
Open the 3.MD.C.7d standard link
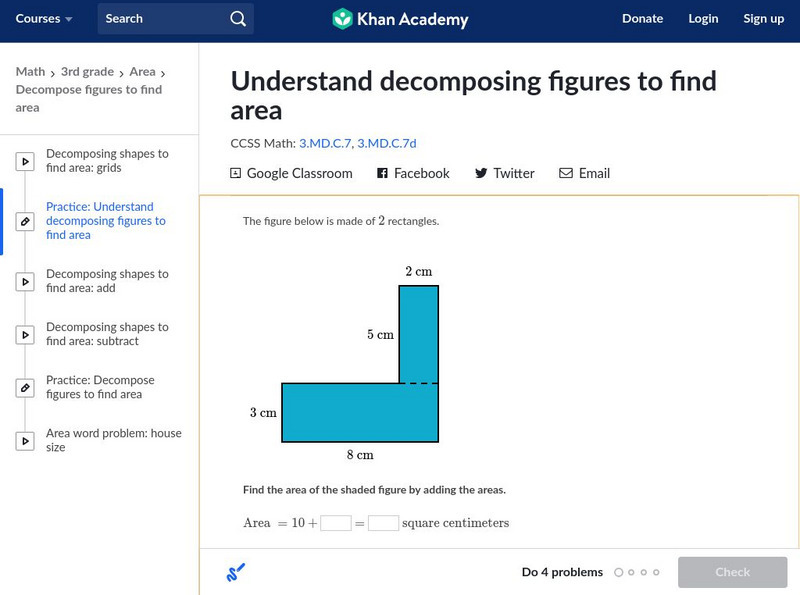(391, 143)
